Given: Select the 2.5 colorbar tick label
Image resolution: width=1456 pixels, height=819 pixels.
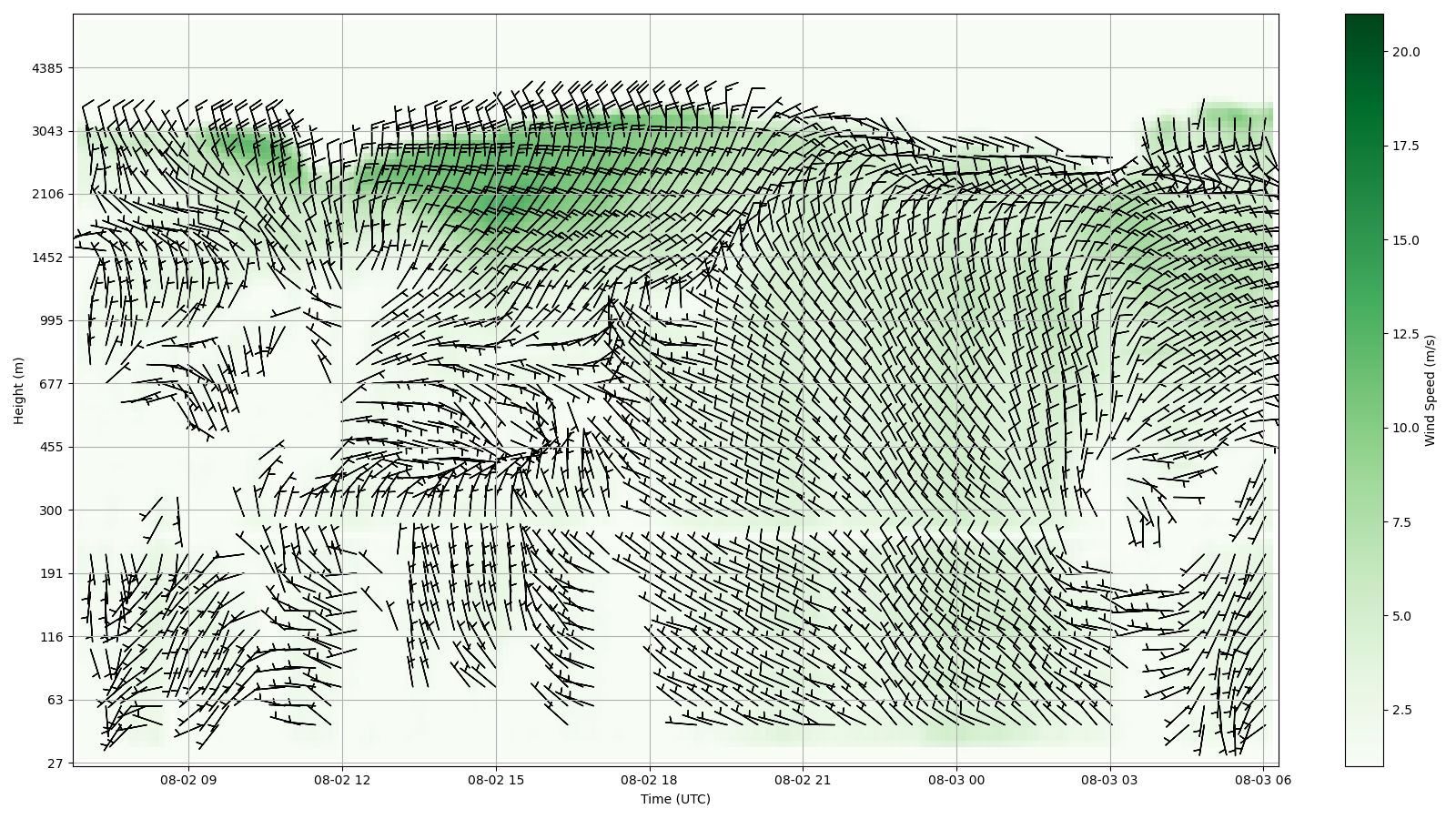Looking at the screenshot, I should pyautogui.click(x=1402, y=710).
